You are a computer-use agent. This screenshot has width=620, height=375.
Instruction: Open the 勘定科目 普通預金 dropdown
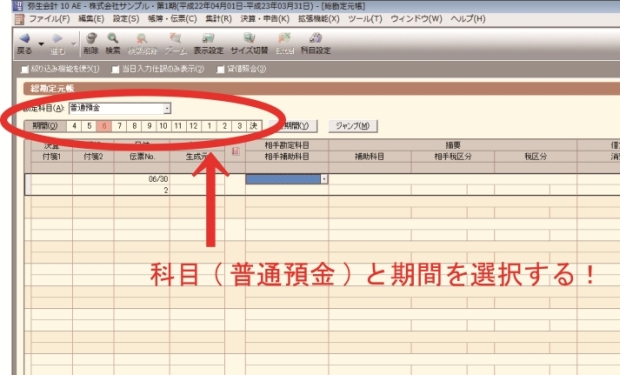tap(167, 108)
